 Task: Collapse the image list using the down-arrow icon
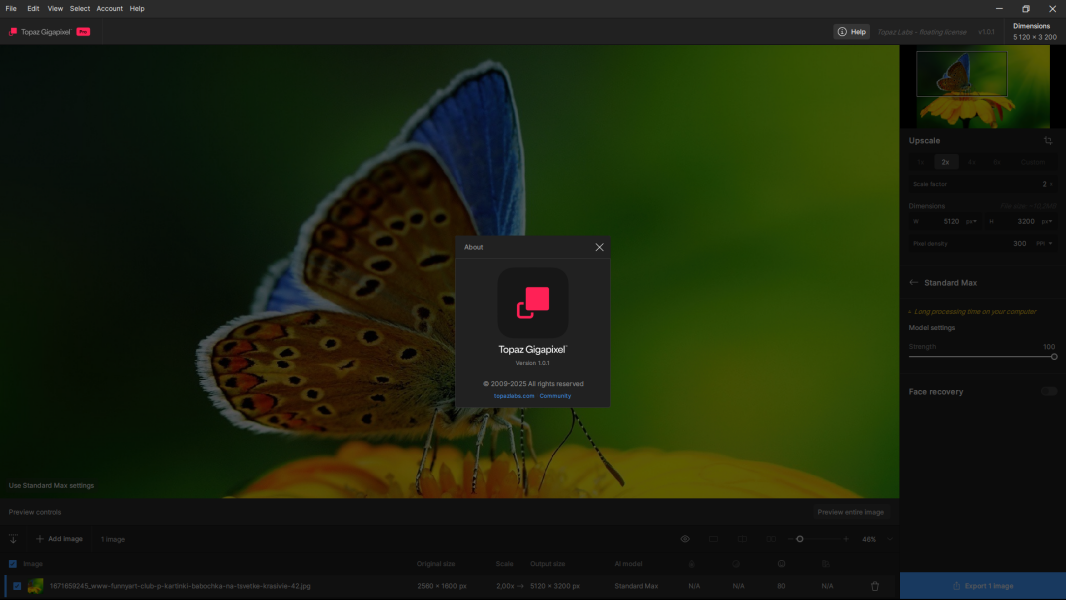click(13, 539)
